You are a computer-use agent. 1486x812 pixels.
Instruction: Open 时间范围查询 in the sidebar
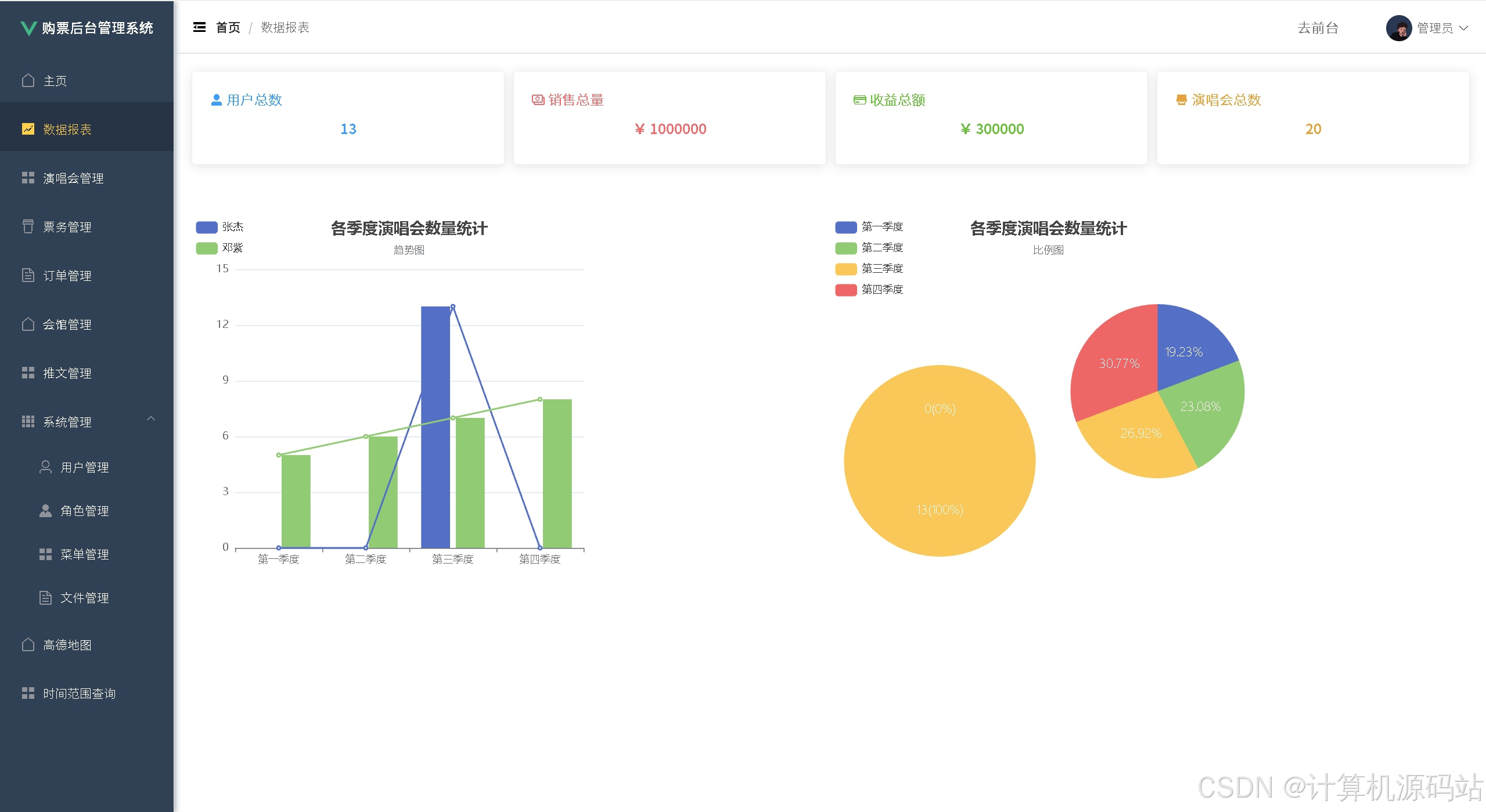(87, 693)
